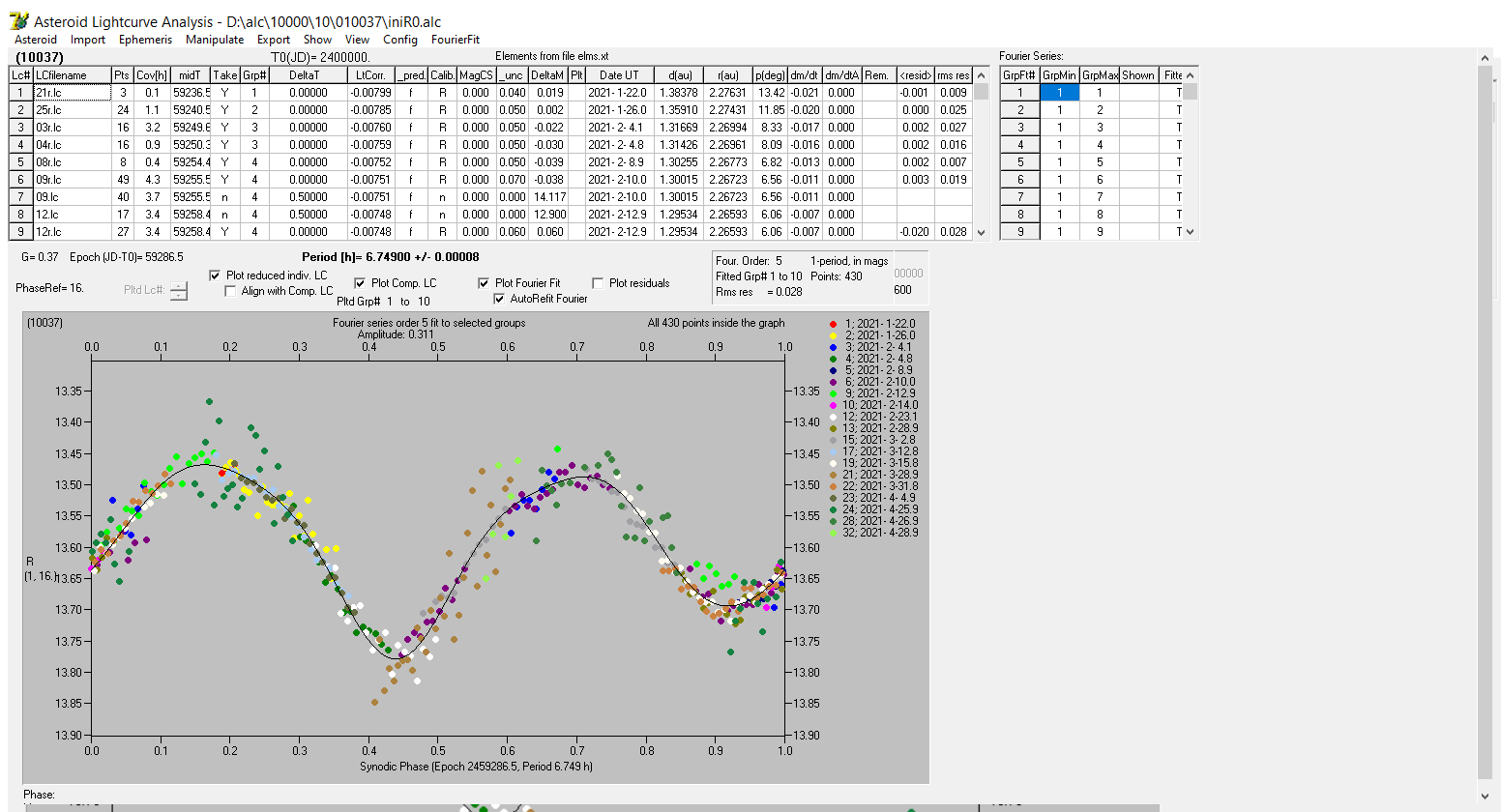Select Fourier Series row number 9

pos(1019,232)
